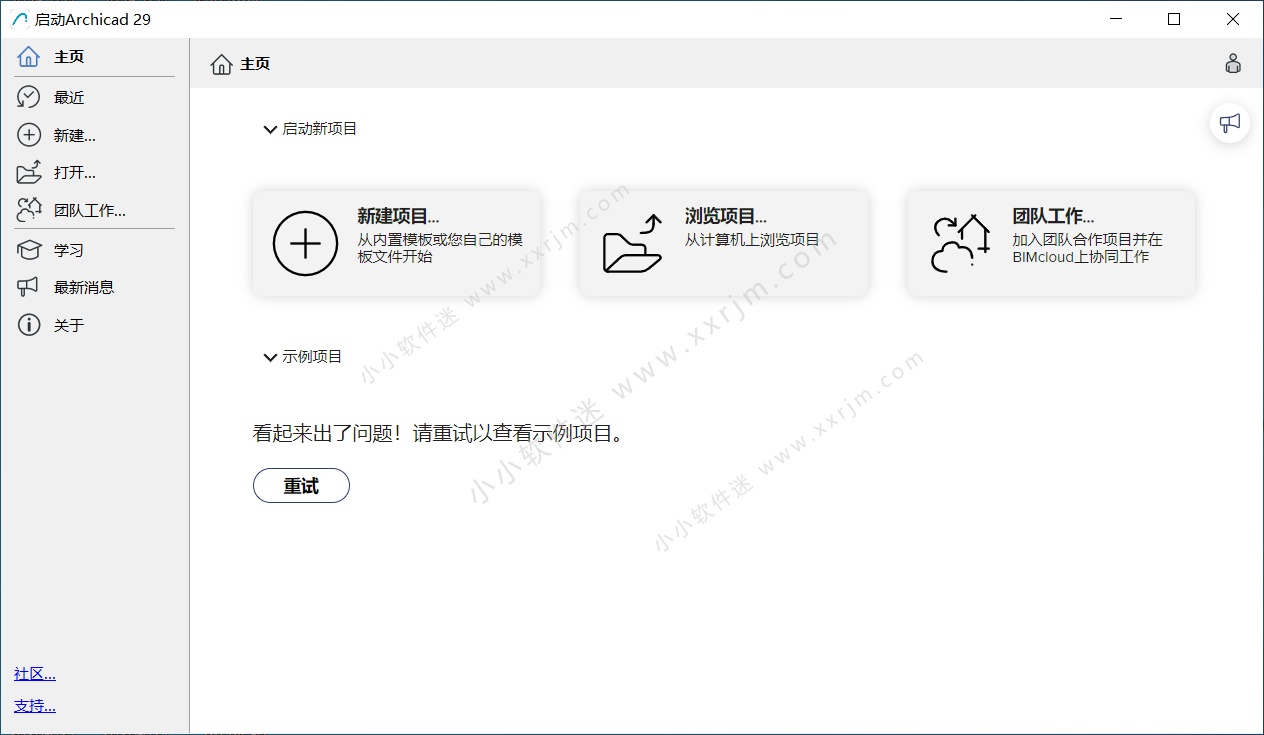Viewport: 1264px width, 735px height.
Task: Click the cloud house Teamwork card icon
Action: [x=960, y=243]
